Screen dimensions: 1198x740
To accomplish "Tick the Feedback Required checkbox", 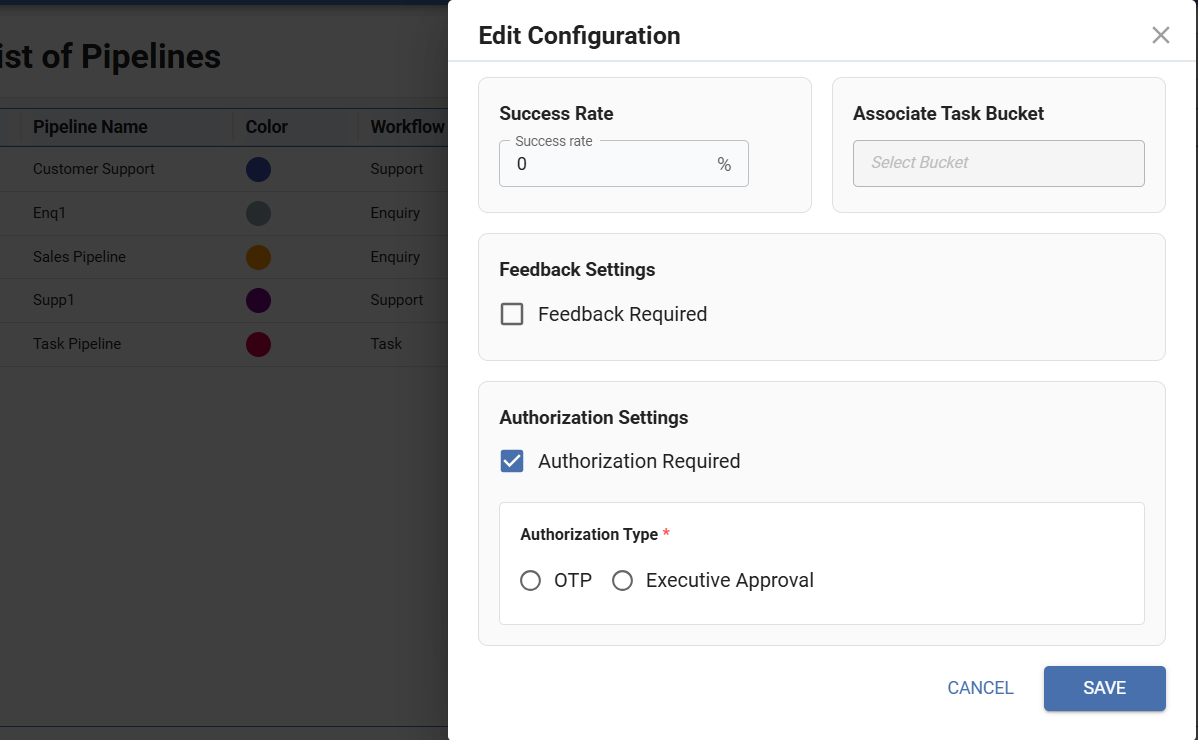I will click(512, 314).
